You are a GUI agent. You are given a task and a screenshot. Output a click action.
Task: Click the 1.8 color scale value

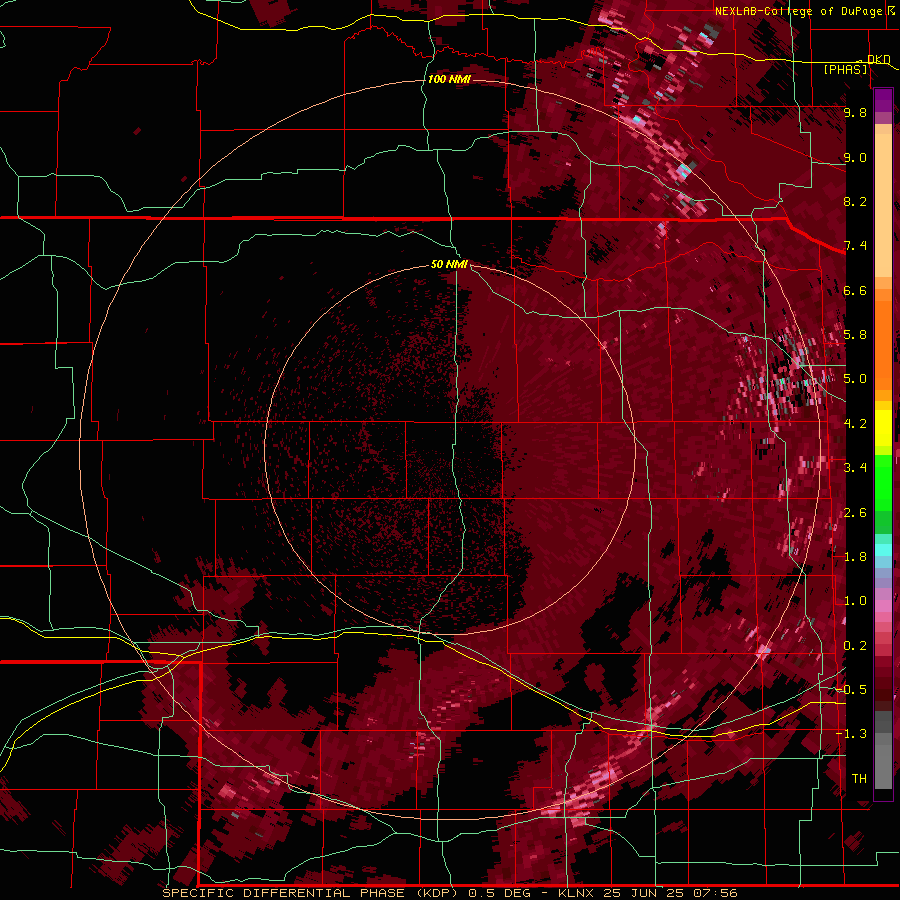coord(855,557)
